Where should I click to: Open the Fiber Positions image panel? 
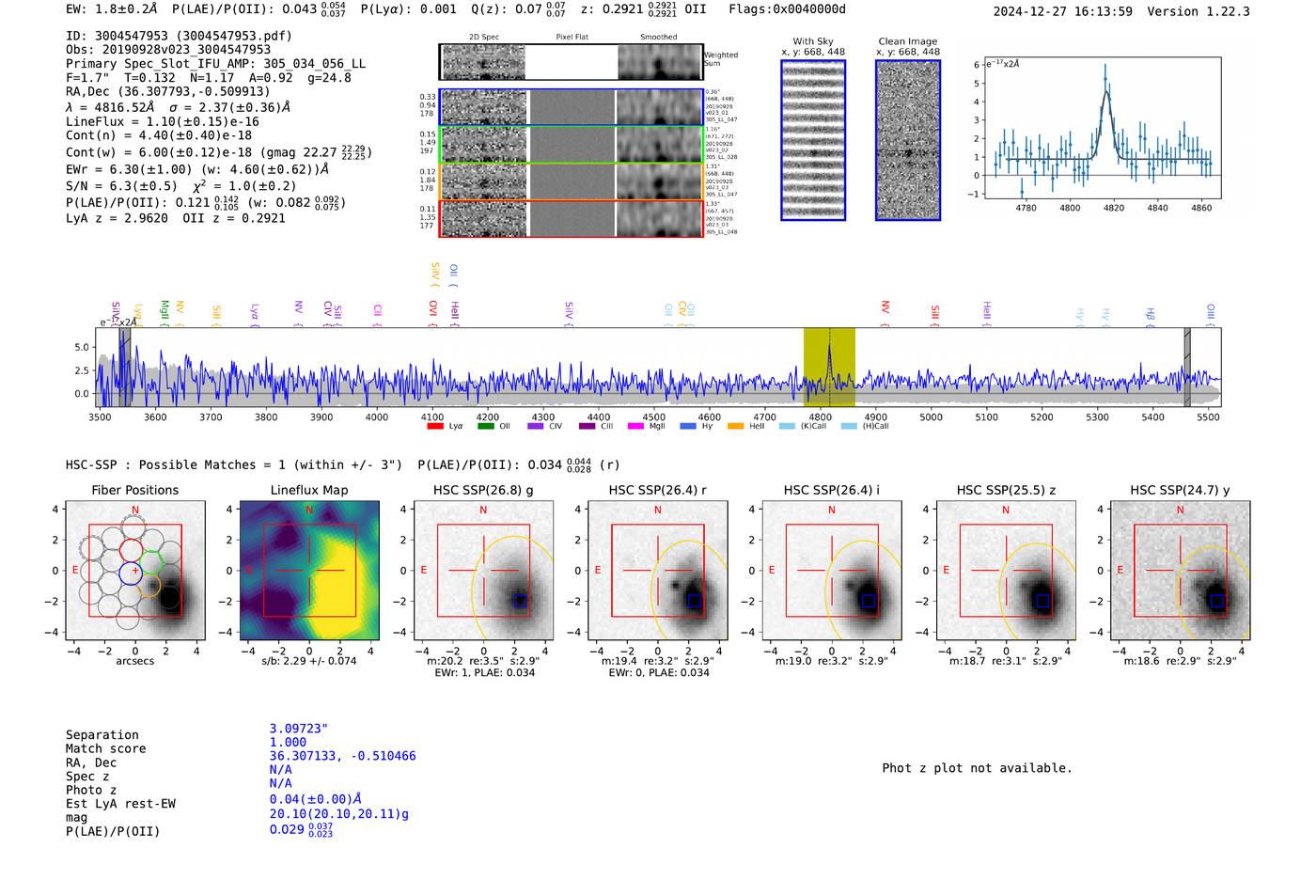(x=135, y=571)
